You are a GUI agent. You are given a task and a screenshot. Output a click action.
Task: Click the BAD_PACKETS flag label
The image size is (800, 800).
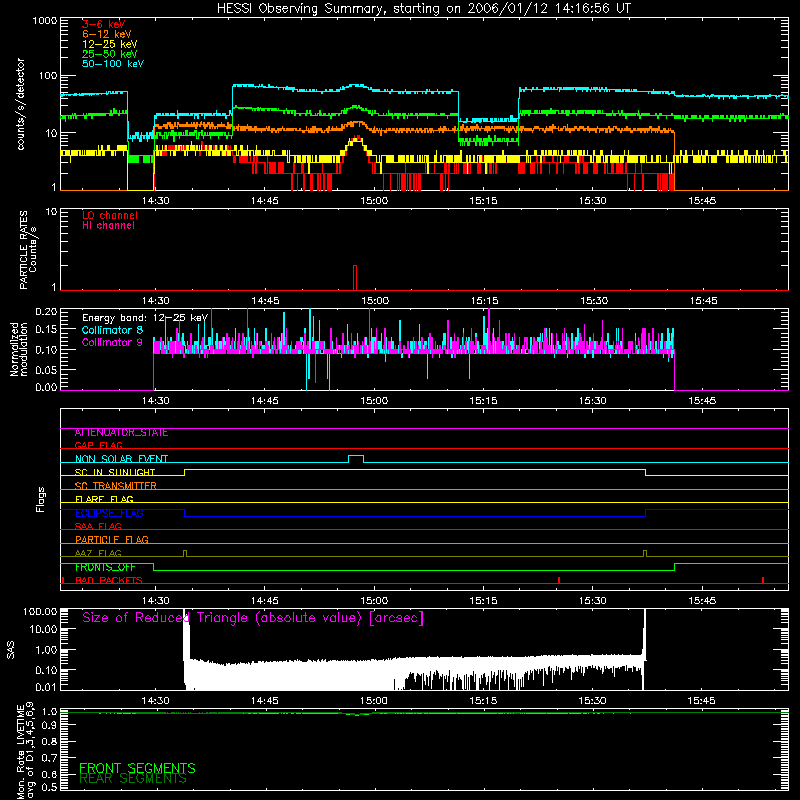pos(109,580)
